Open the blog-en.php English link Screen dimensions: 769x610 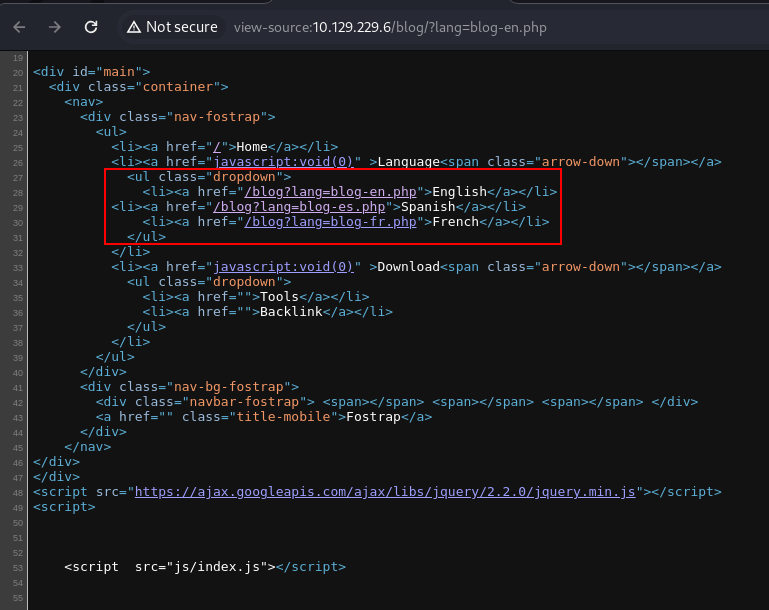coord(331,192)
